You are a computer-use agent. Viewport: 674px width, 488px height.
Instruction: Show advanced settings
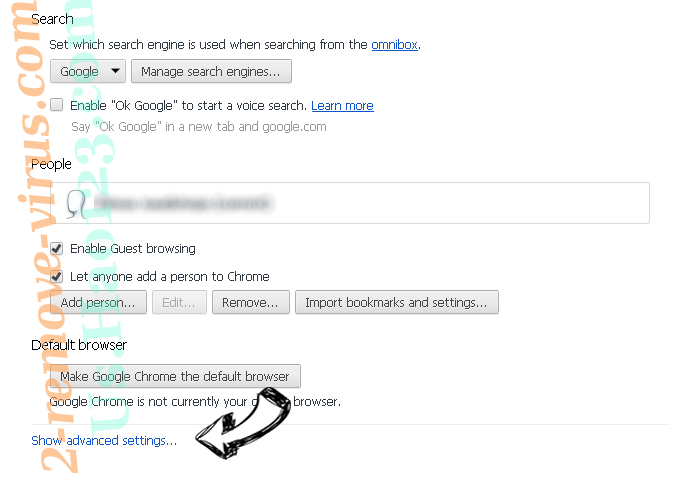(104, 441)
